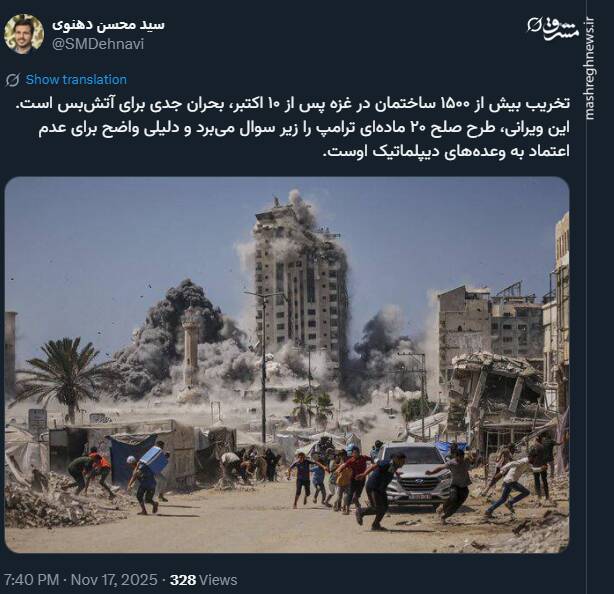
Task: Click the display name سید محسن دهنوی
Action: pos(108,25)
